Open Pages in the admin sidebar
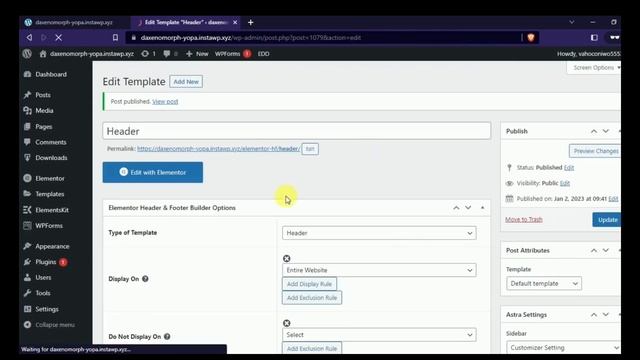The height and width of the screenshot is (360, 640). click(x=43, y=127)
